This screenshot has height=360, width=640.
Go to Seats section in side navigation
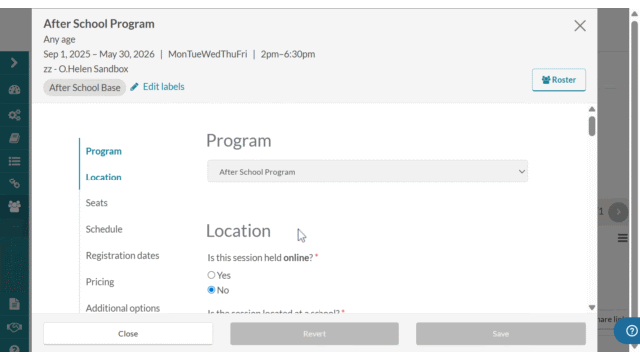(x=97, y=203)
